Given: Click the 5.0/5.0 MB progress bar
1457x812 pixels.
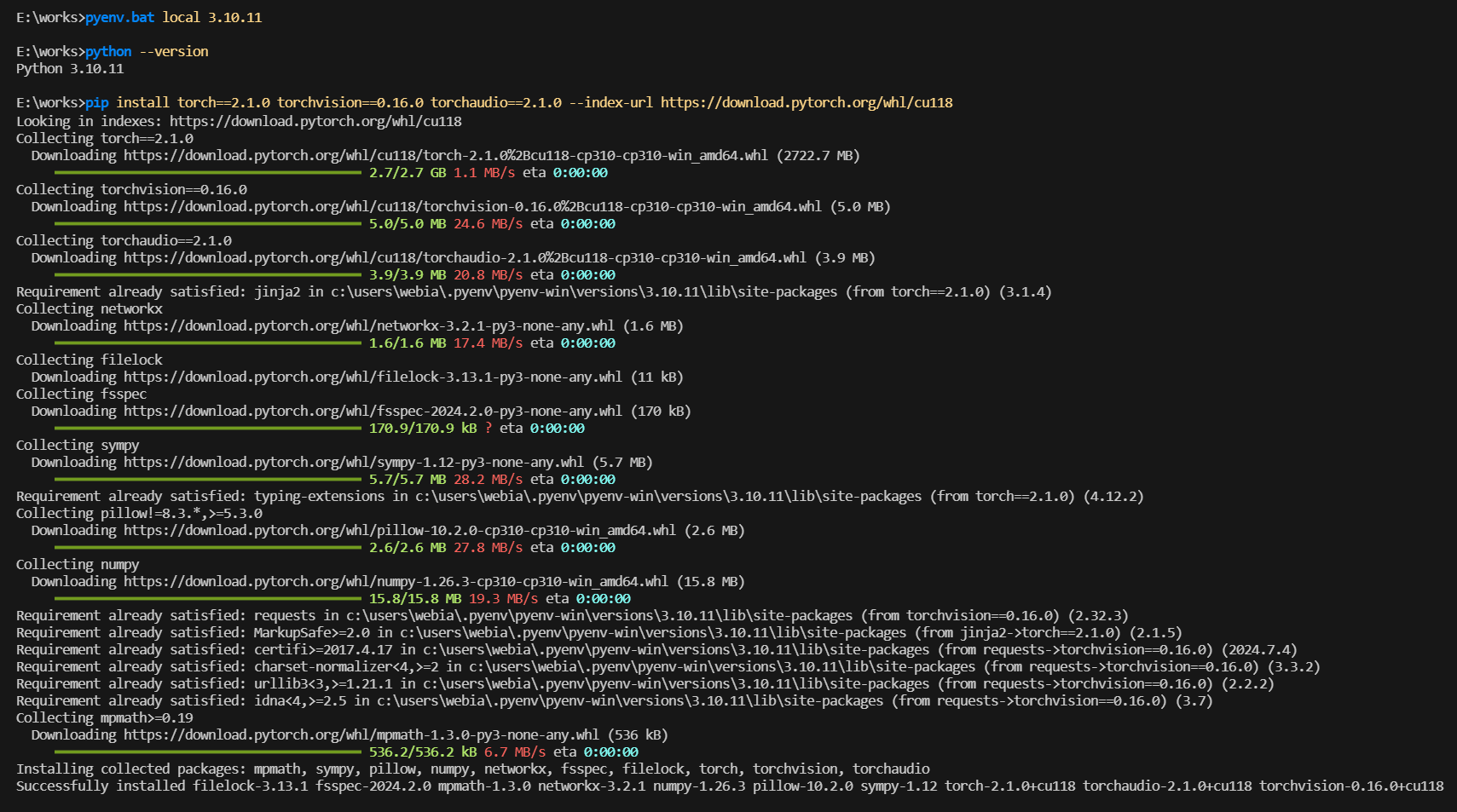Looking at the screenshot, I should [208, 223].
